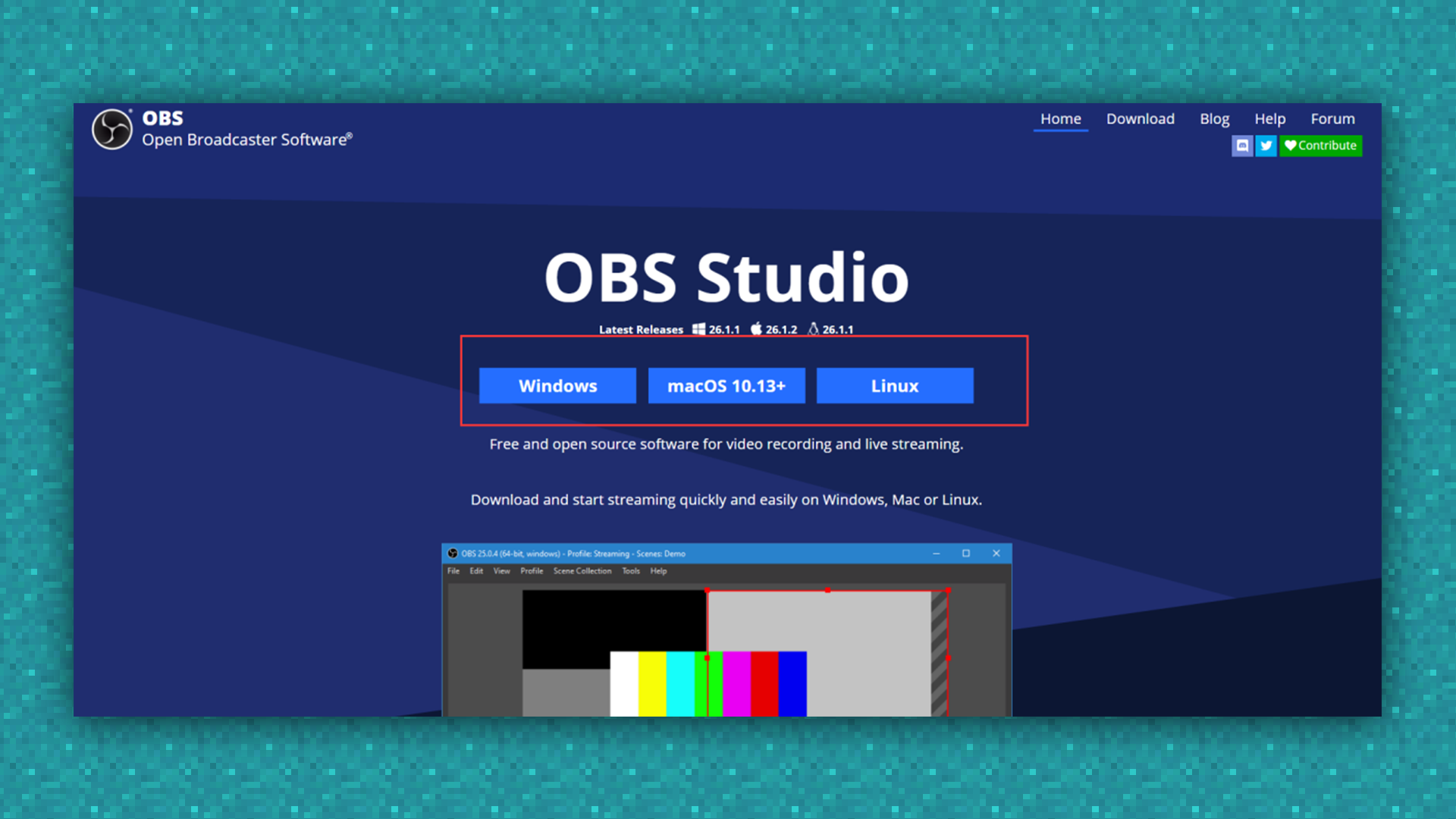
Task: Click the blue color bar in preview
Action: tap(792, 684)
